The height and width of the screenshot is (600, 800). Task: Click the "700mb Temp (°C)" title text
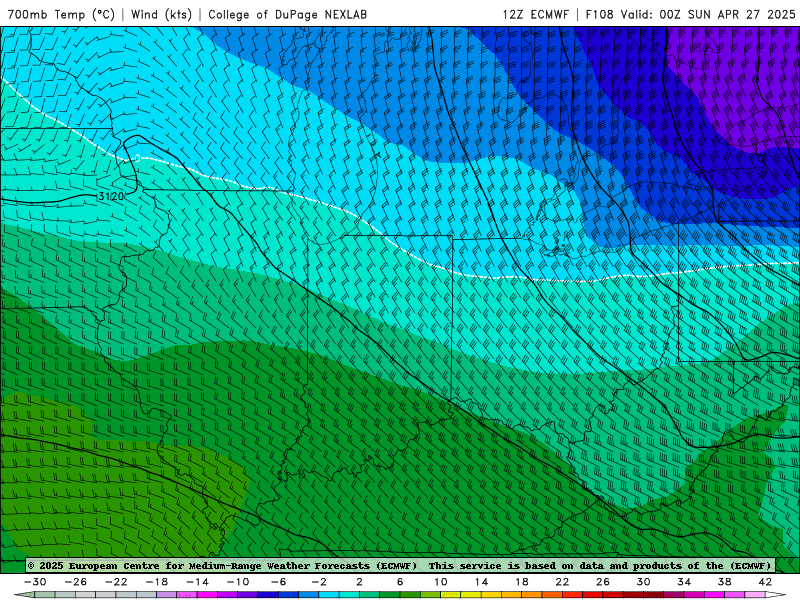tap(61, 14)
